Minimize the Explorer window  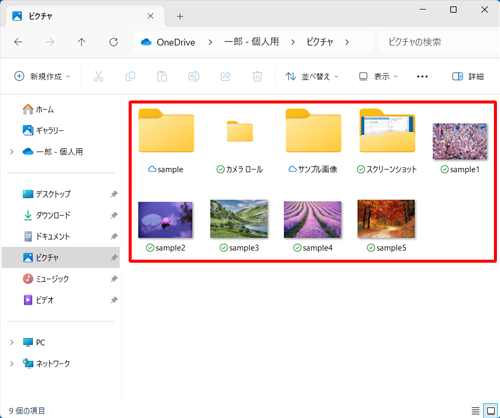pos(423,10)
